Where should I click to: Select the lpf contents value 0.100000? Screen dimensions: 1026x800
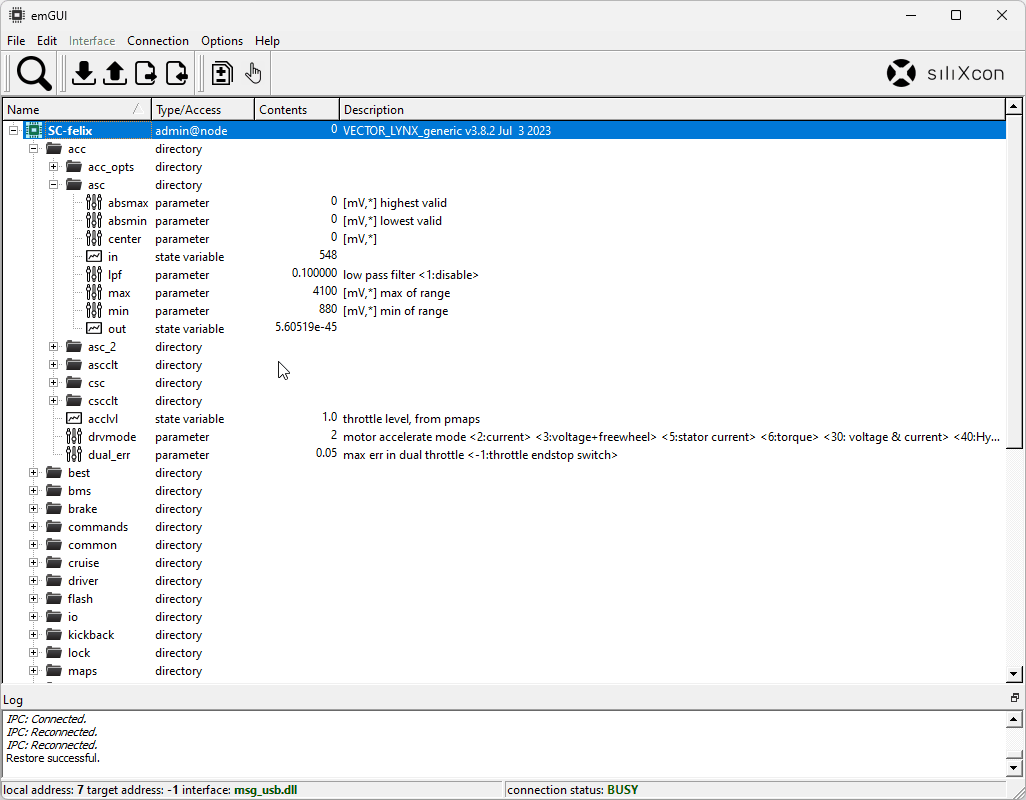tap(314, 273)
